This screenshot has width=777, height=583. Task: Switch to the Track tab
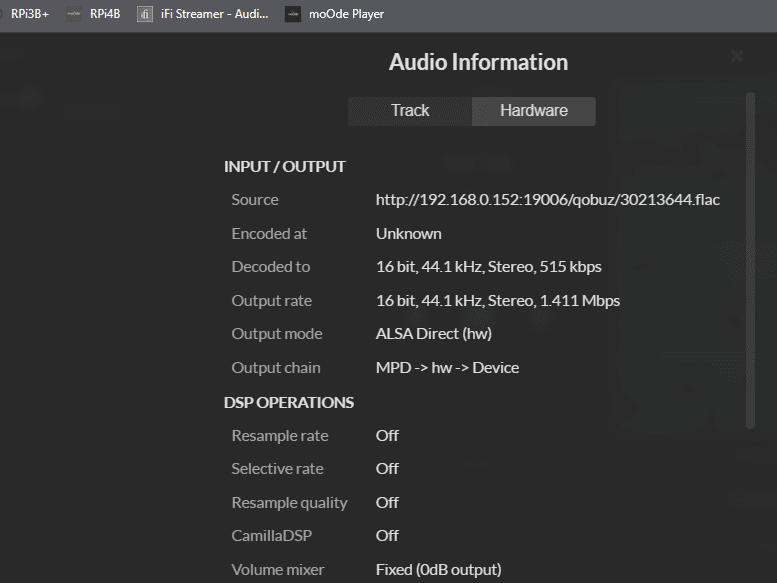pos(410,111)
